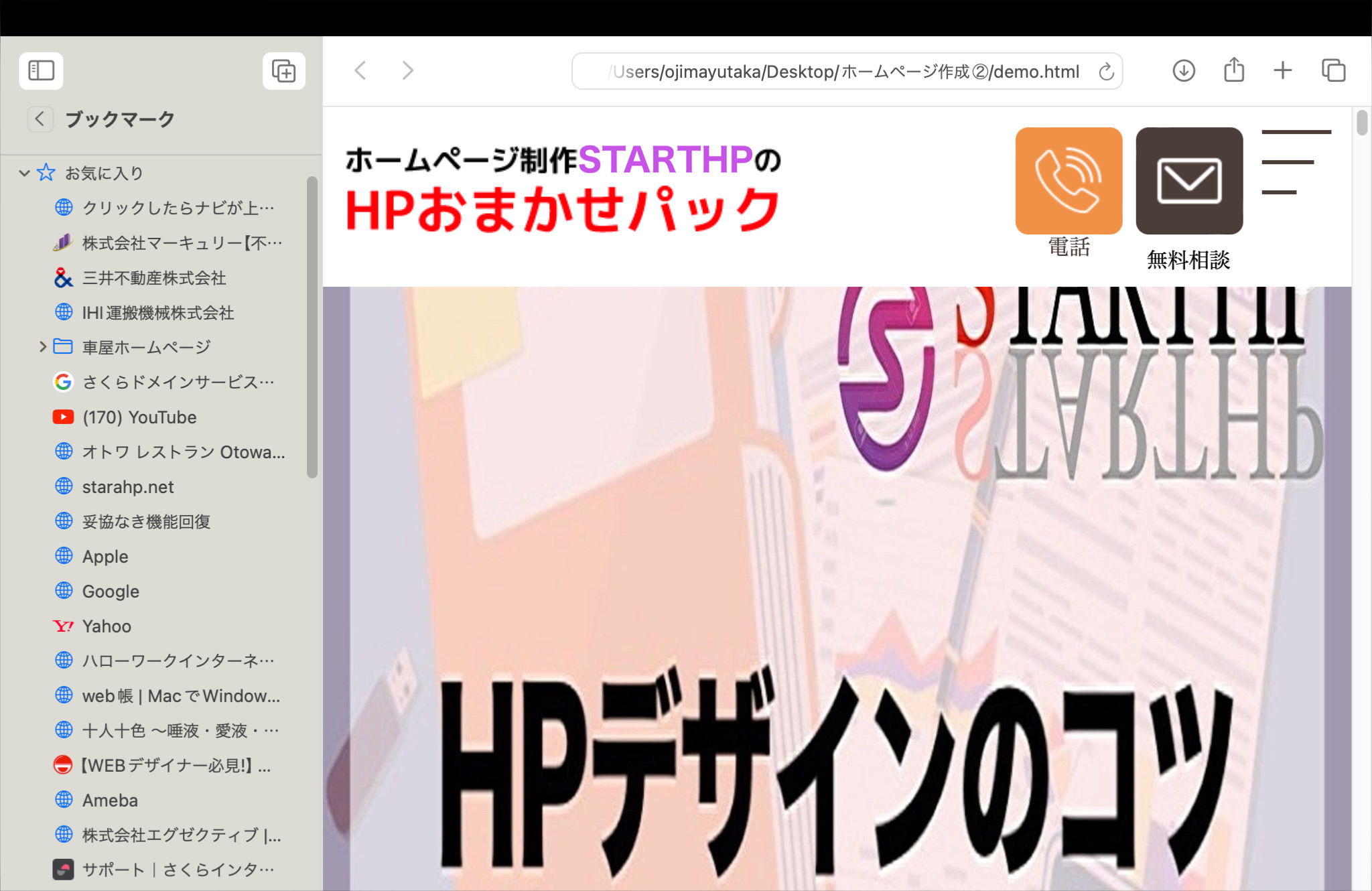Click the bookmarks sidebar scrollbar
This screenshot has height=891, width=1372.
coord(312,327)
